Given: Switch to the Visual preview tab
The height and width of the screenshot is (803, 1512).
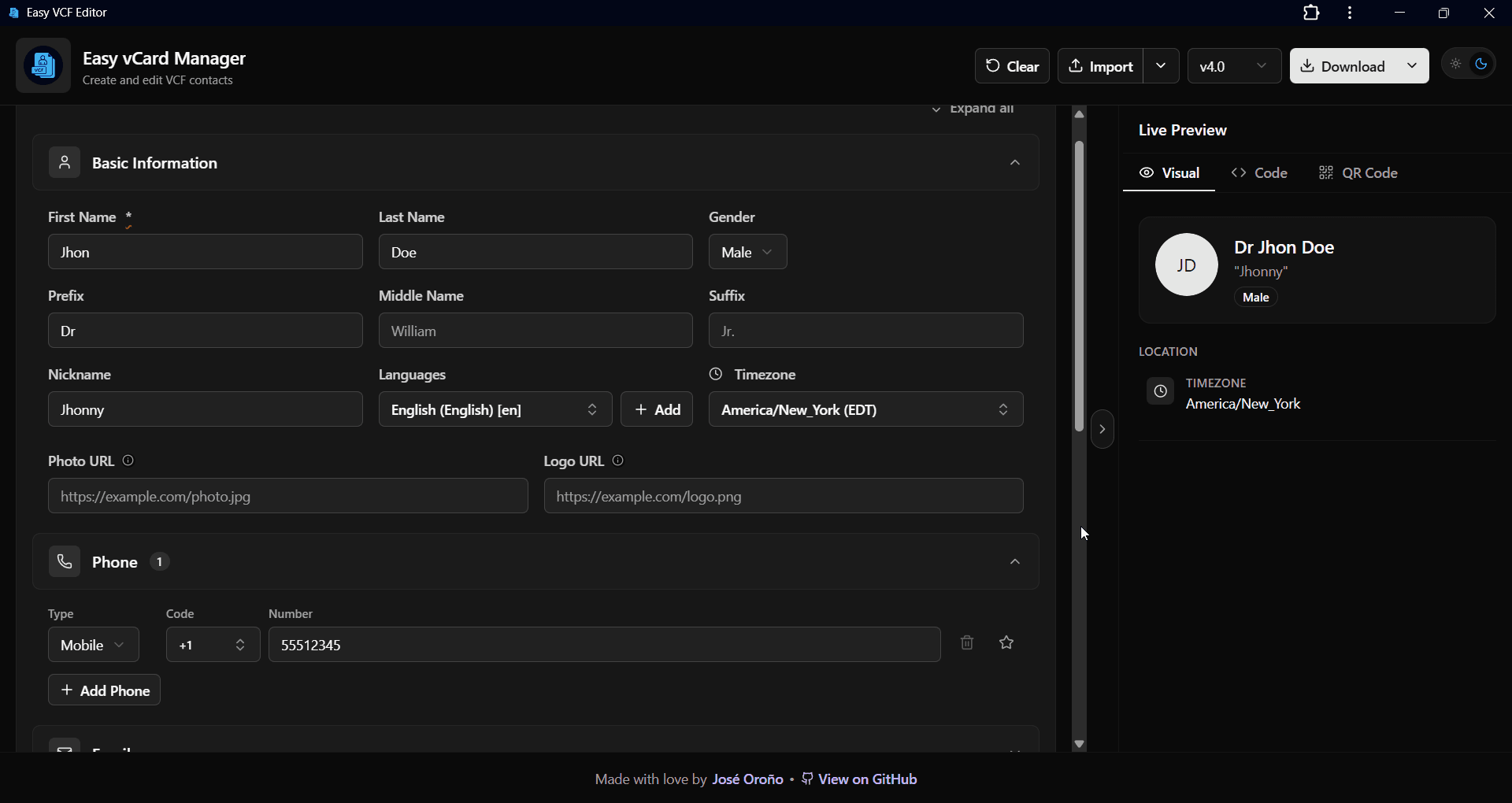Looking at the screenshot, I should 1169,173.
